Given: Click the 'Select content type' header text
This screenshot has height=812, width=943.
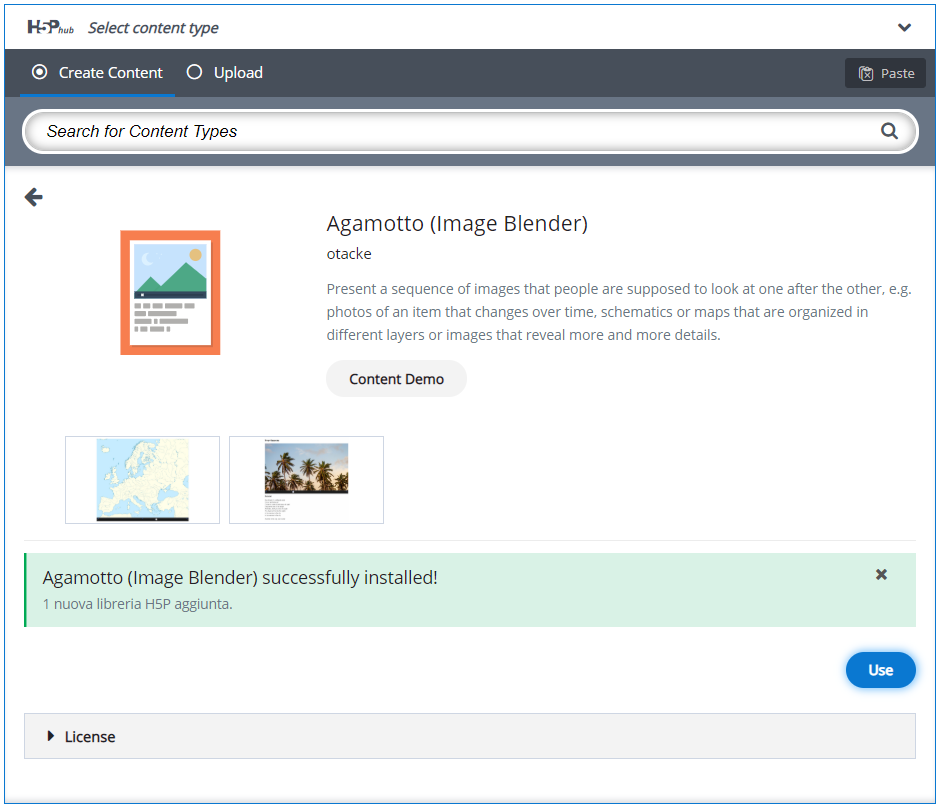Looking at the screenshot, I should point(153,28).
